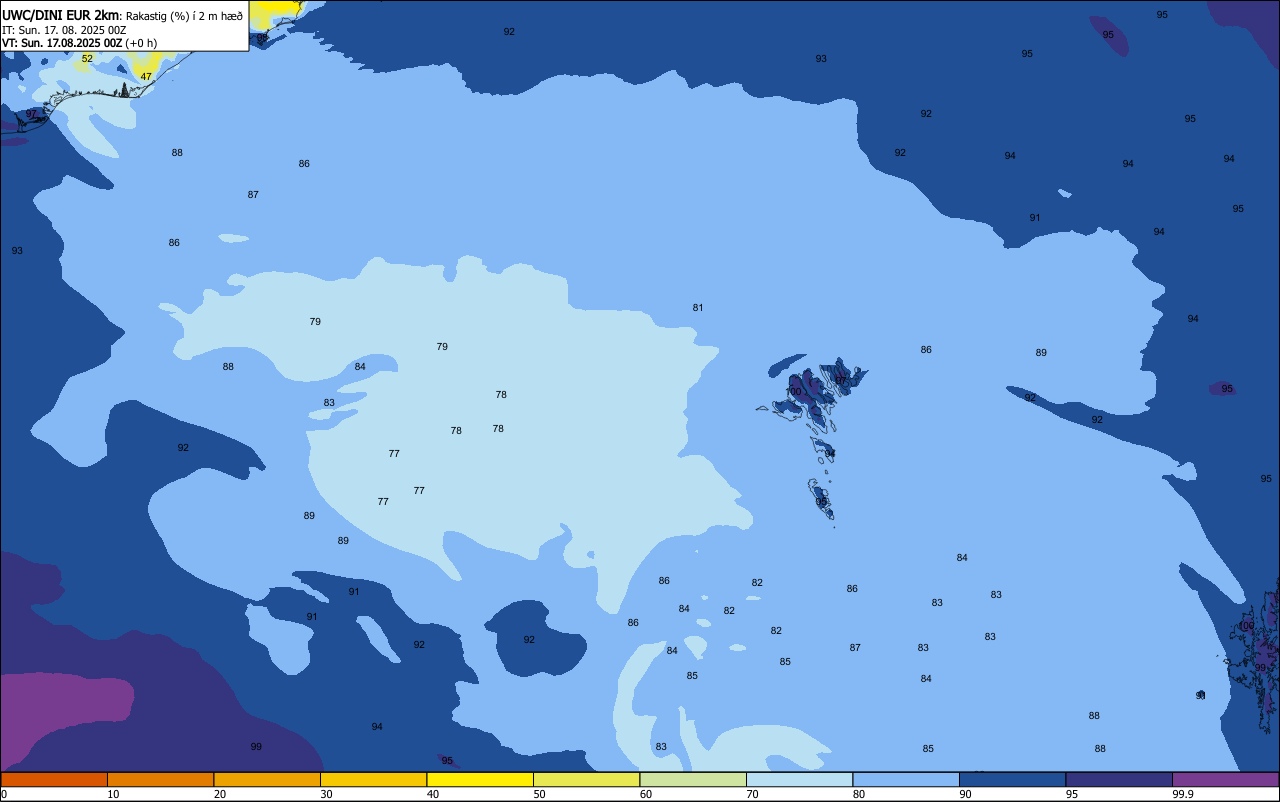Click the '70' tick label on the legend
The image size is (1280, 802).
(752, 794)
